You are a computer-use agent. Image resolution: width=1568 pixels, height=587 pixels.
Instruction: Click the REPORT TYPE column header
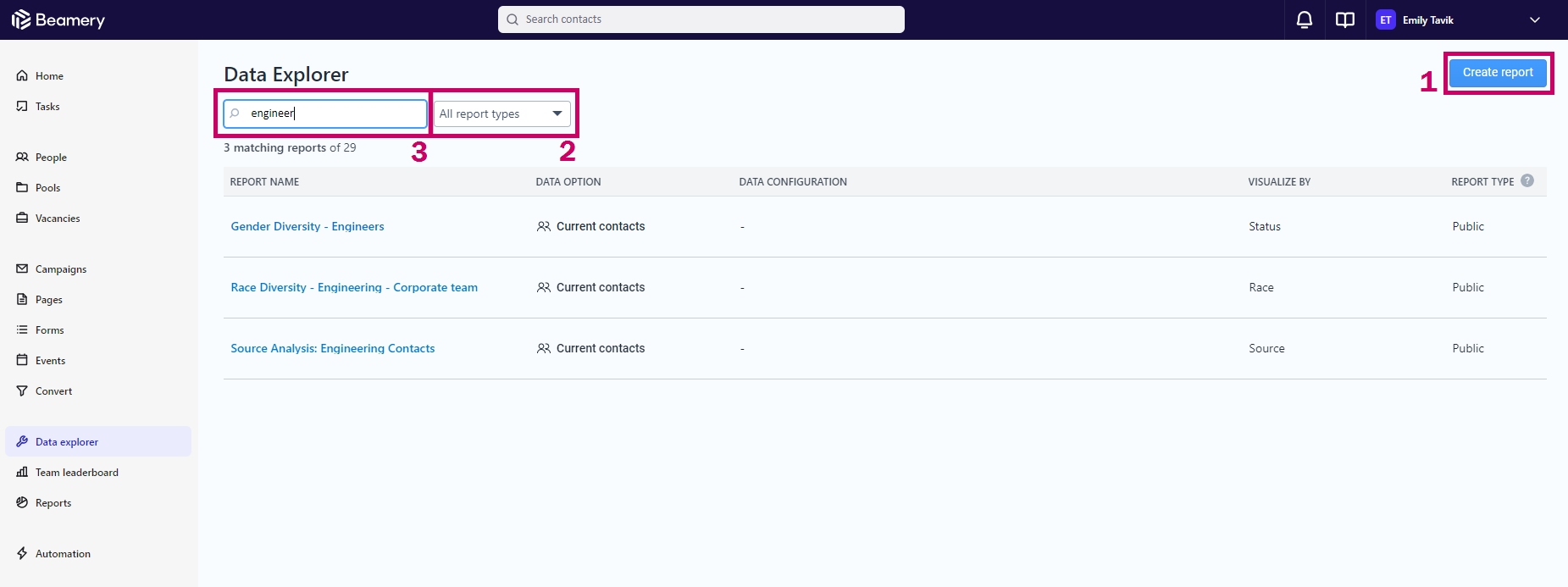(1482, 181)
